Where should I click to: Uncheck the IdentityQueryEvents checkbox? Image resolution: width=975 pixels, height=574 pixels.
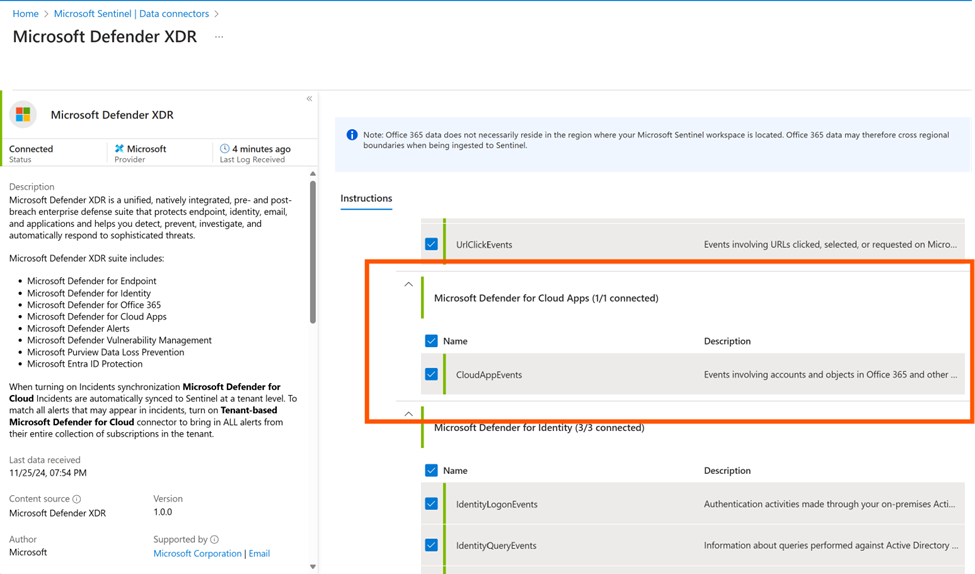point(431,545)
